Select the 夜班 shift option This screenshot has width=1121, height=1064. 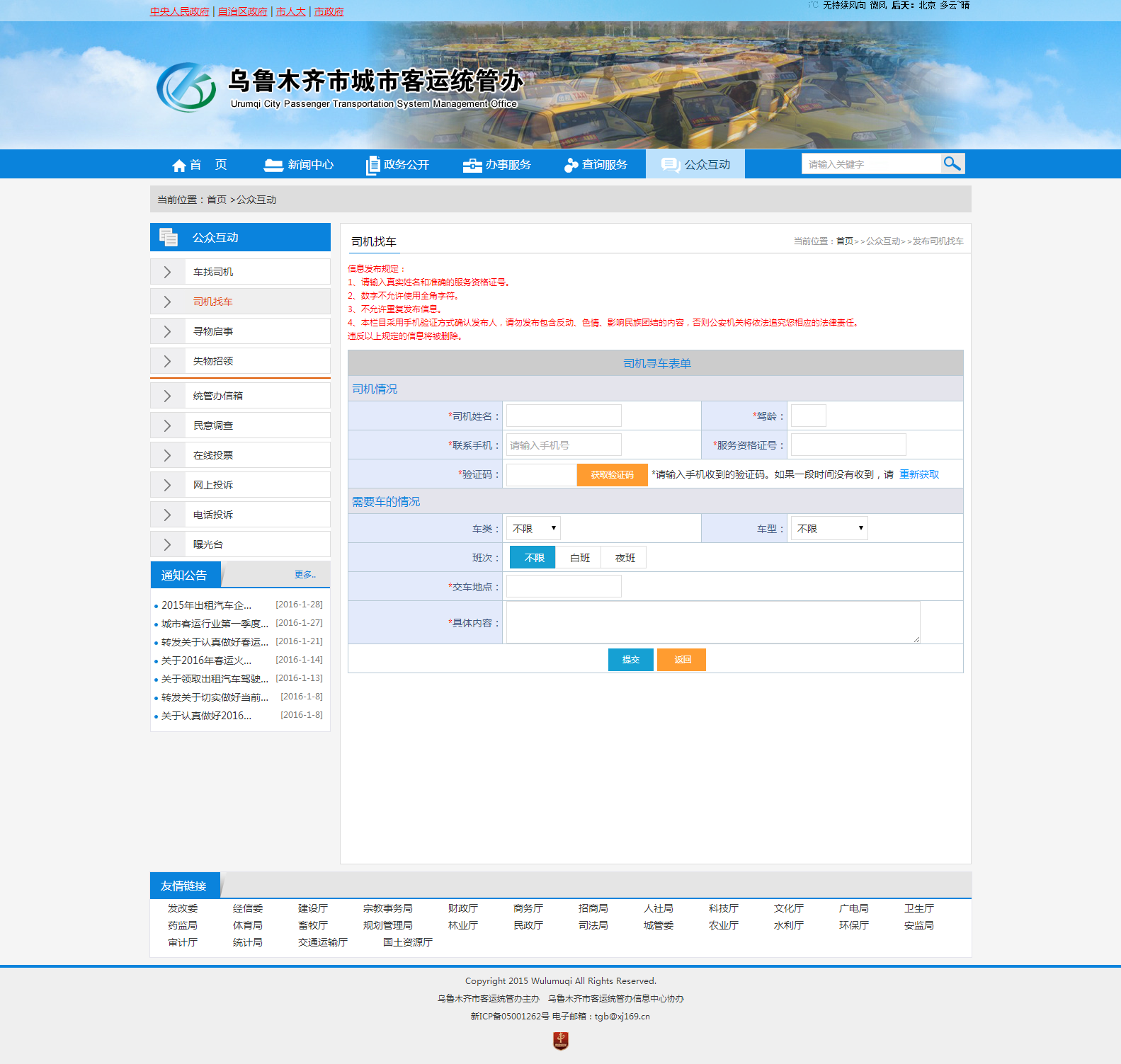(x=625, y=558)
